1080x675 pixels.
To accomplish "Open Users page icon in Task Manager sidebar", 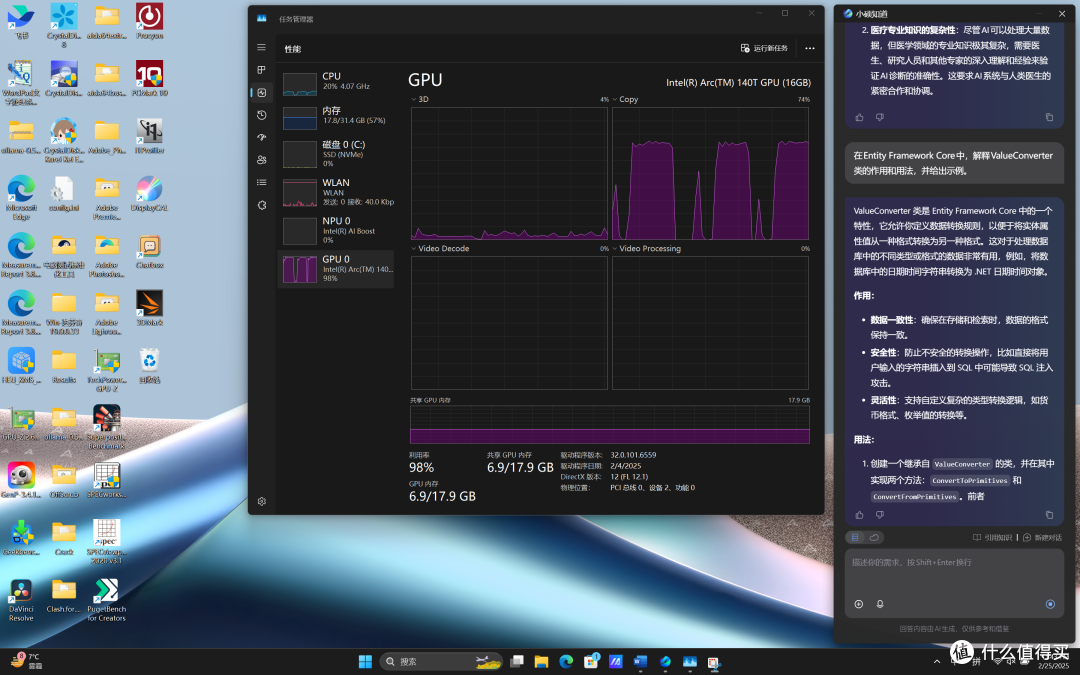I will coord(262,160).
